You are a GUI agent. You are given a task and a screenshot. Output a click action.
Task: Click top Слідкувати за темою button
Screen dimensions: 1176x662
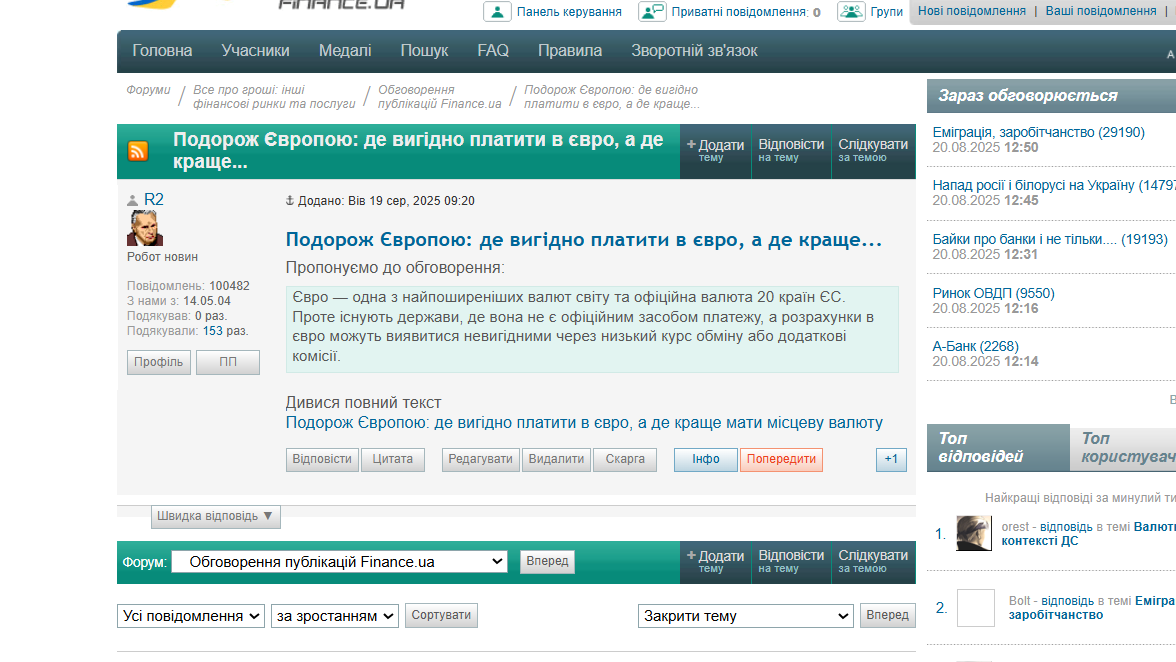pyautogui.click(x=873, y=151)
